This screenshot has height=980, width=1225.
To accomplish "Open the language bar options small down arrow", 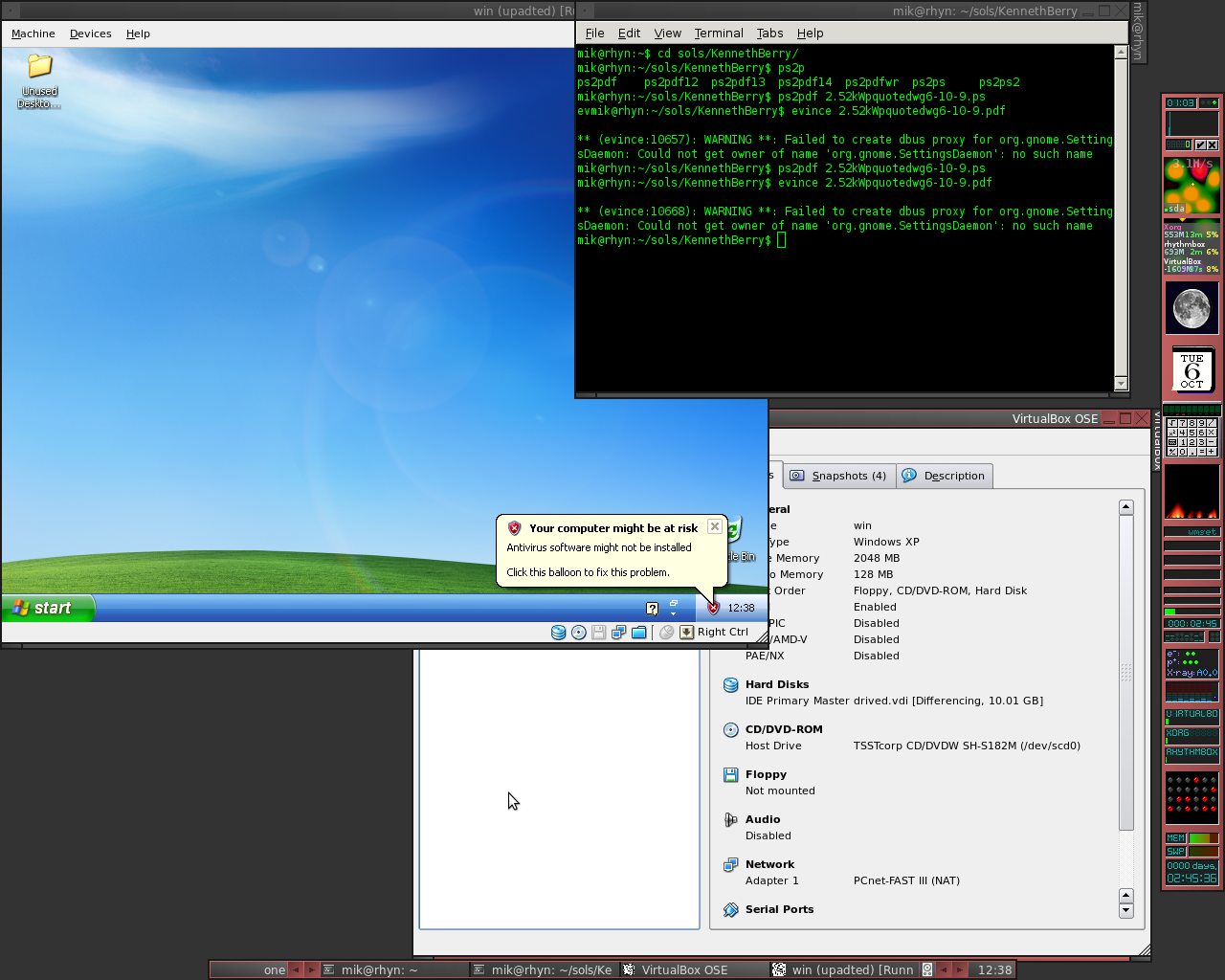I will (x=674, y=613).
